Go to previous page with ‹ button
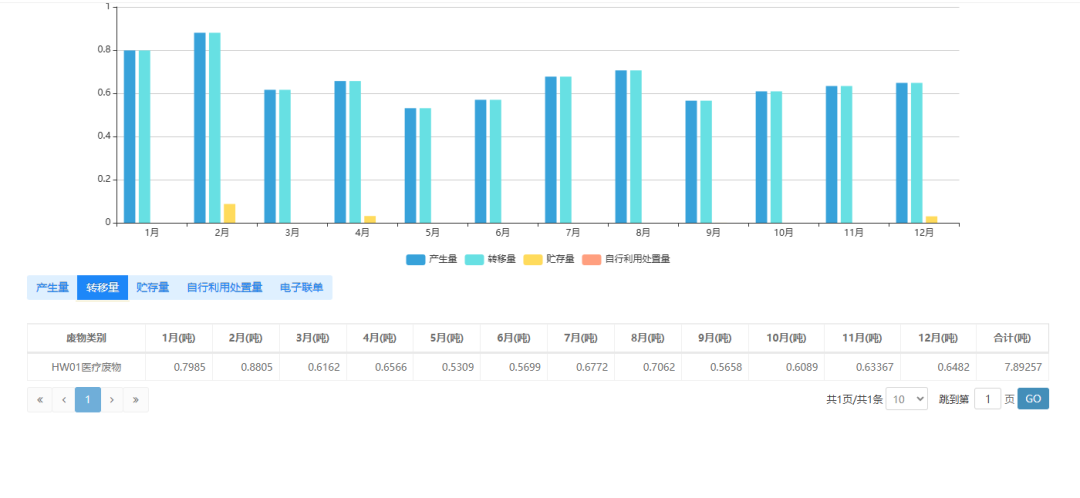 pyautogui.click(x=64, y=400)
